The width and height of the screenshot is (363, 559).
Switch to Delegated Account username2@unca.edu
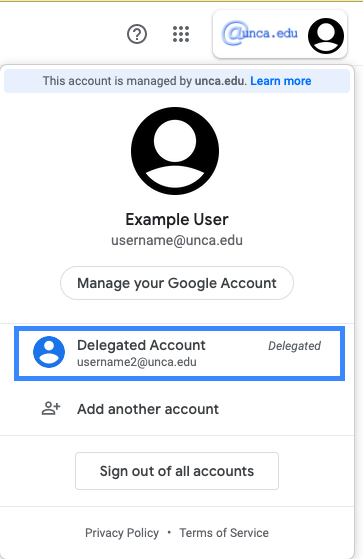(179, 353)
